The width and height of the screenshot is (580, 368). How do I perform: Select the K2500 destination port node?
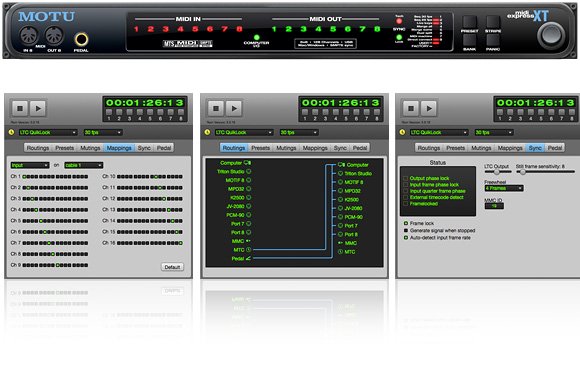coord(340,199)
